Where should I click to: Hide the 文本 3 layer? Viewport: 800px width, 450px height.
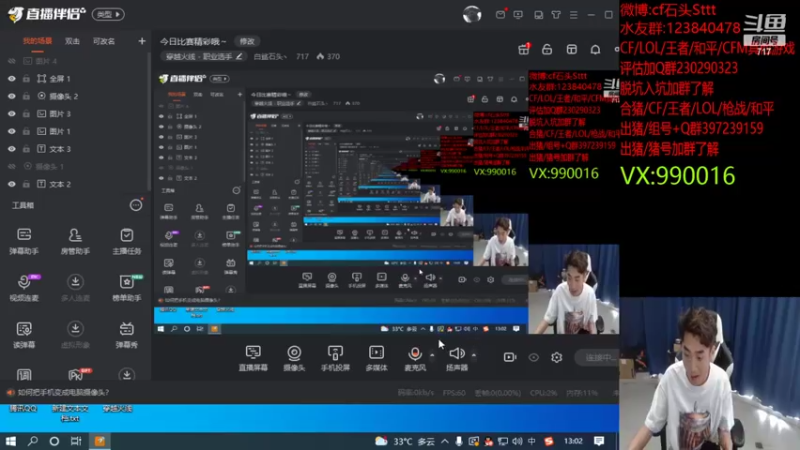click(12, 149)
